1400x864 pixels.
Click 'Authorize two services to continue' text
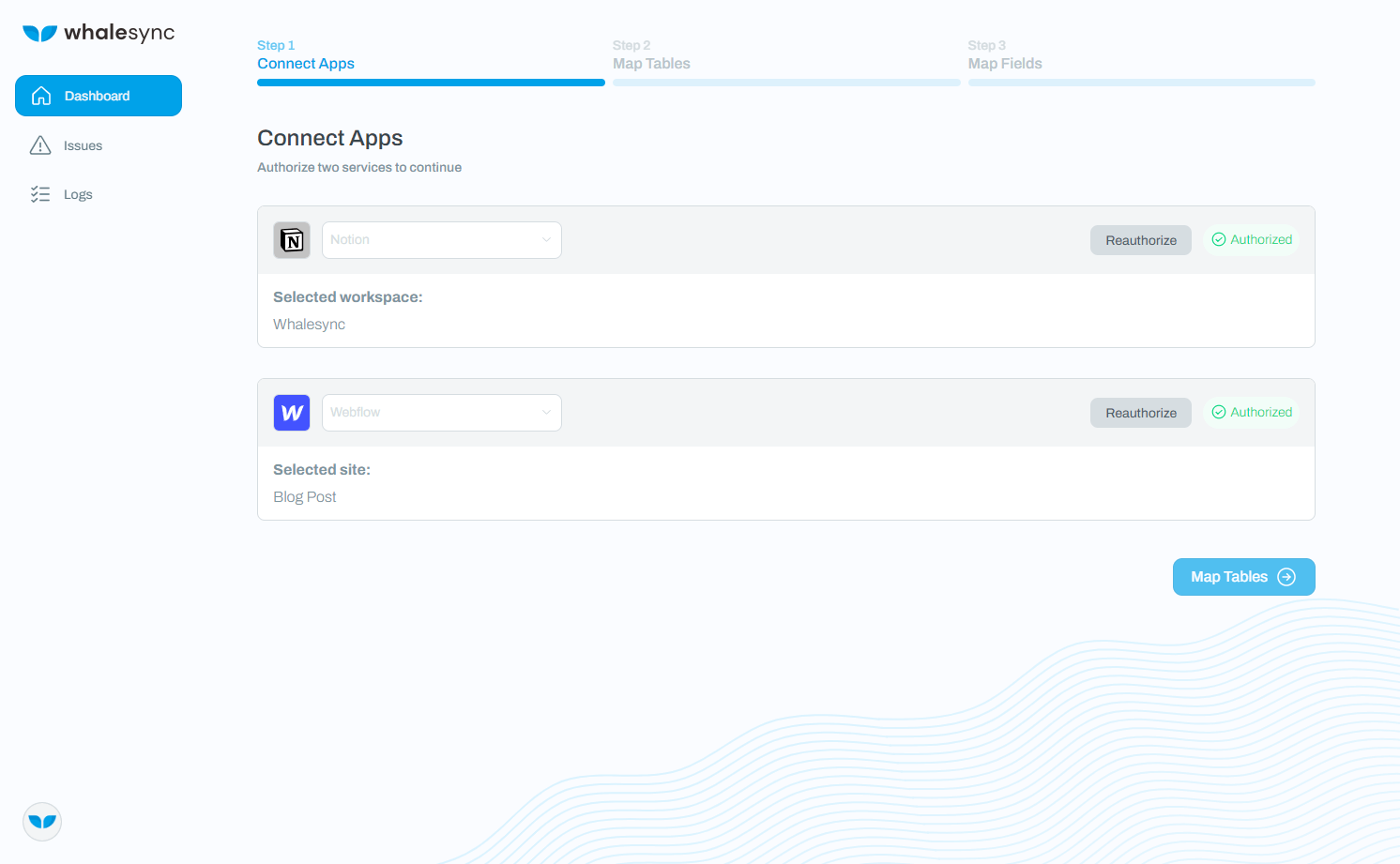(359, 168)
